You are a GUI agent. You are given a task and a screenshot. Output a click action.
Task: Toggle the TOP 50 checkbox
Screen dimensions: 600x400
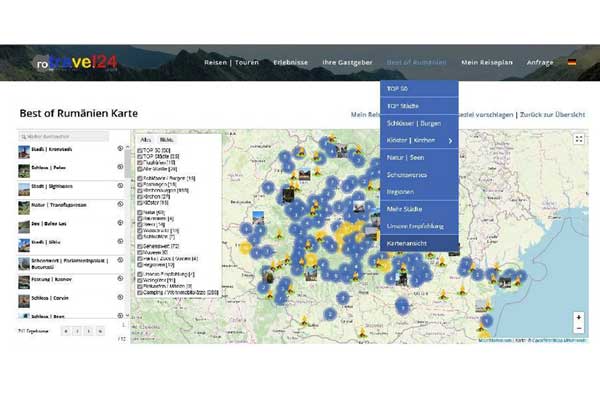coord(141,149)
